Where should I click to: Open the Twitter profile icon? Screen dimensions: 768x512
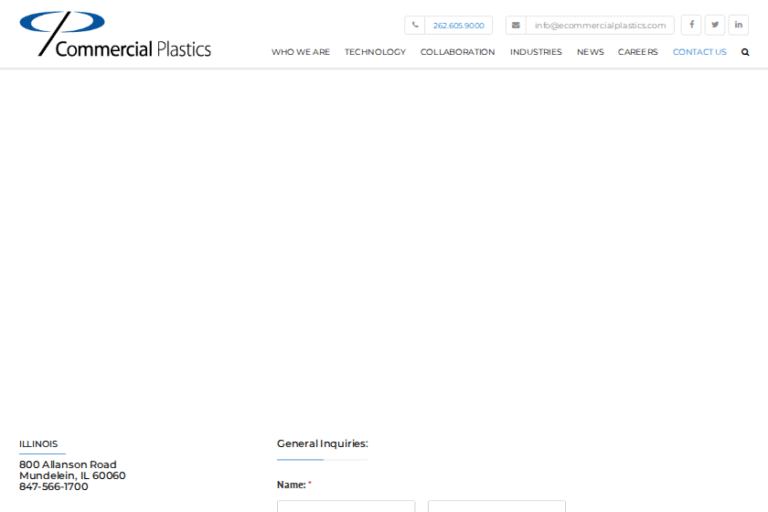tap(715, 25)
